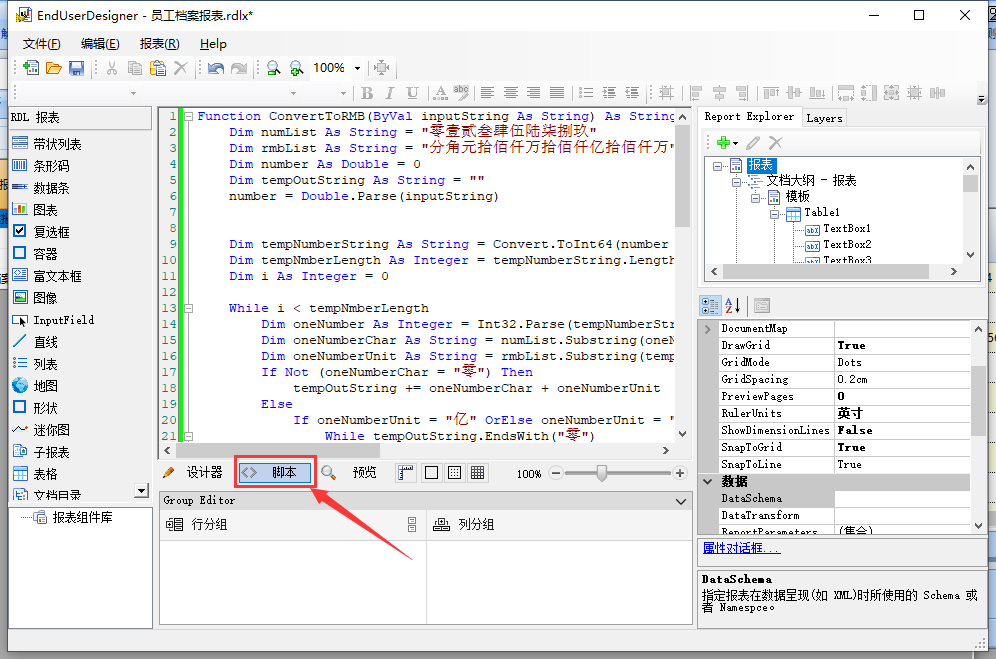Click the toolbox scroll-down arrow button
The image size is (996, 659).
(142, 491)
